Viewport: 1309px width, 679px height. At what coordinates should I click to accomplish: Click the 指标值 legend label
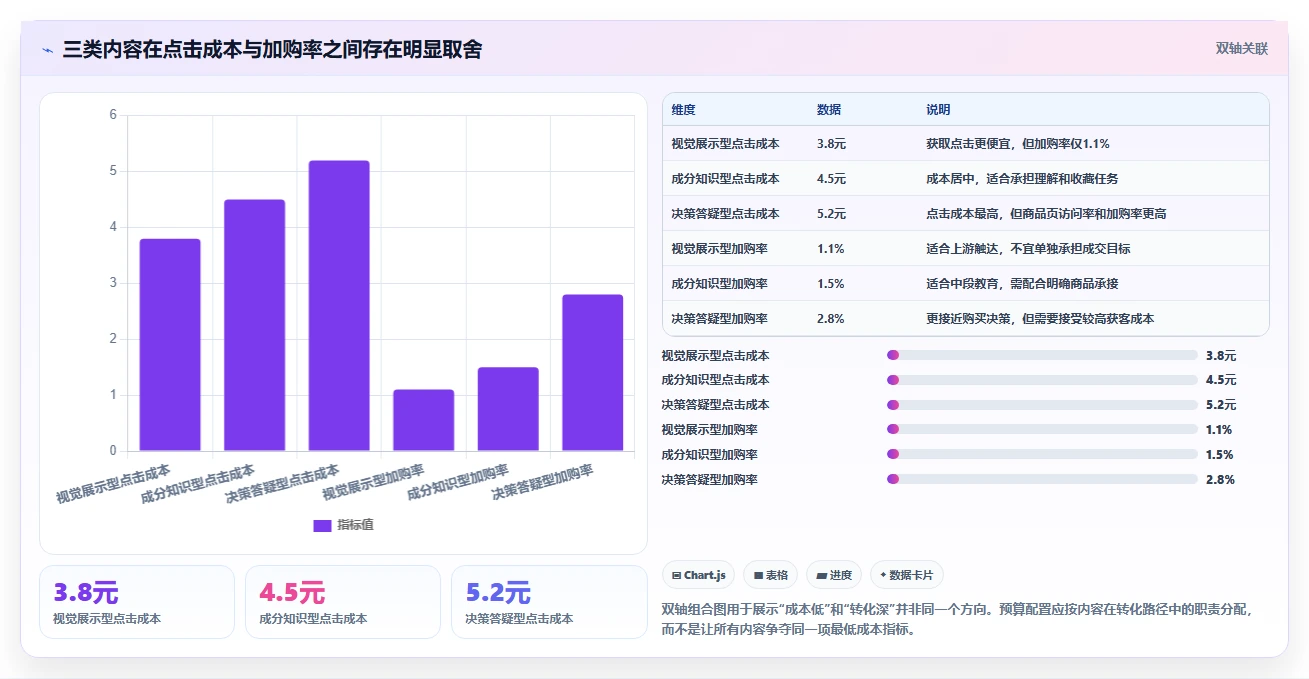point(355,525)
